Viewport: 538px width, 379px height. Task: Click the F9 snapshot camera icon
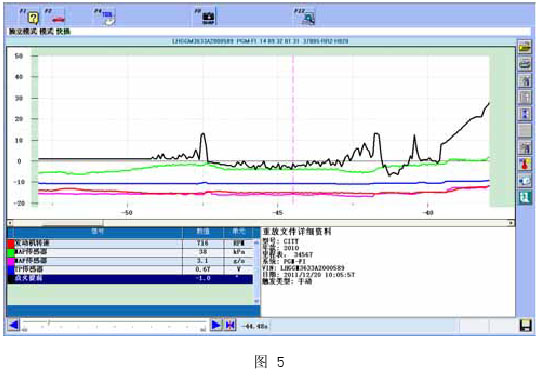208,17
